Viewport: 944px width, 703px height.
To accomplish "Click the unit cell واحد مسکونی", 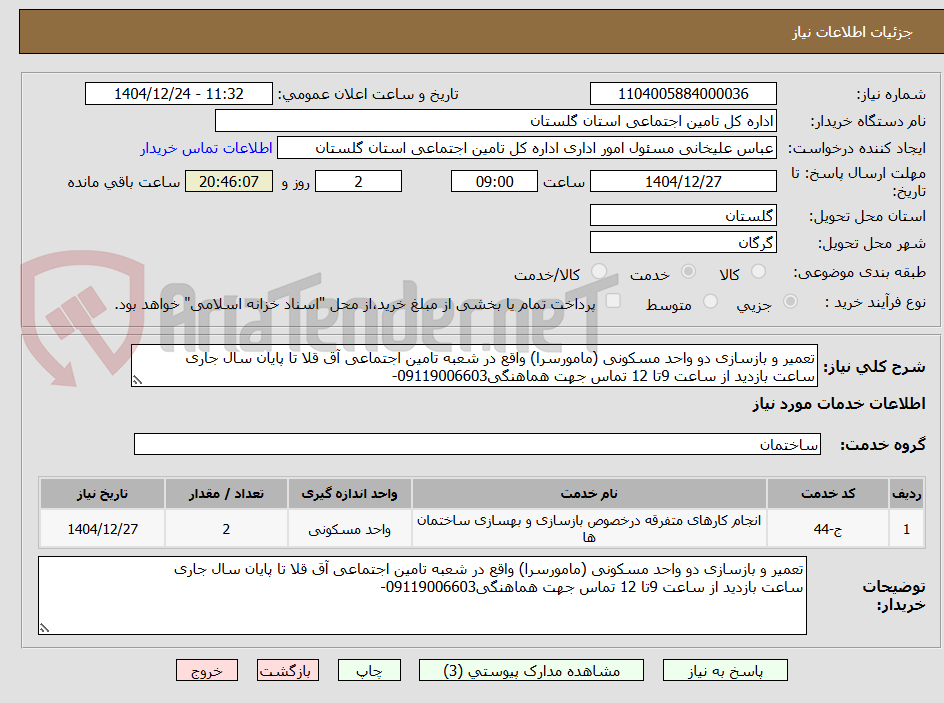I will coord(349,528).
